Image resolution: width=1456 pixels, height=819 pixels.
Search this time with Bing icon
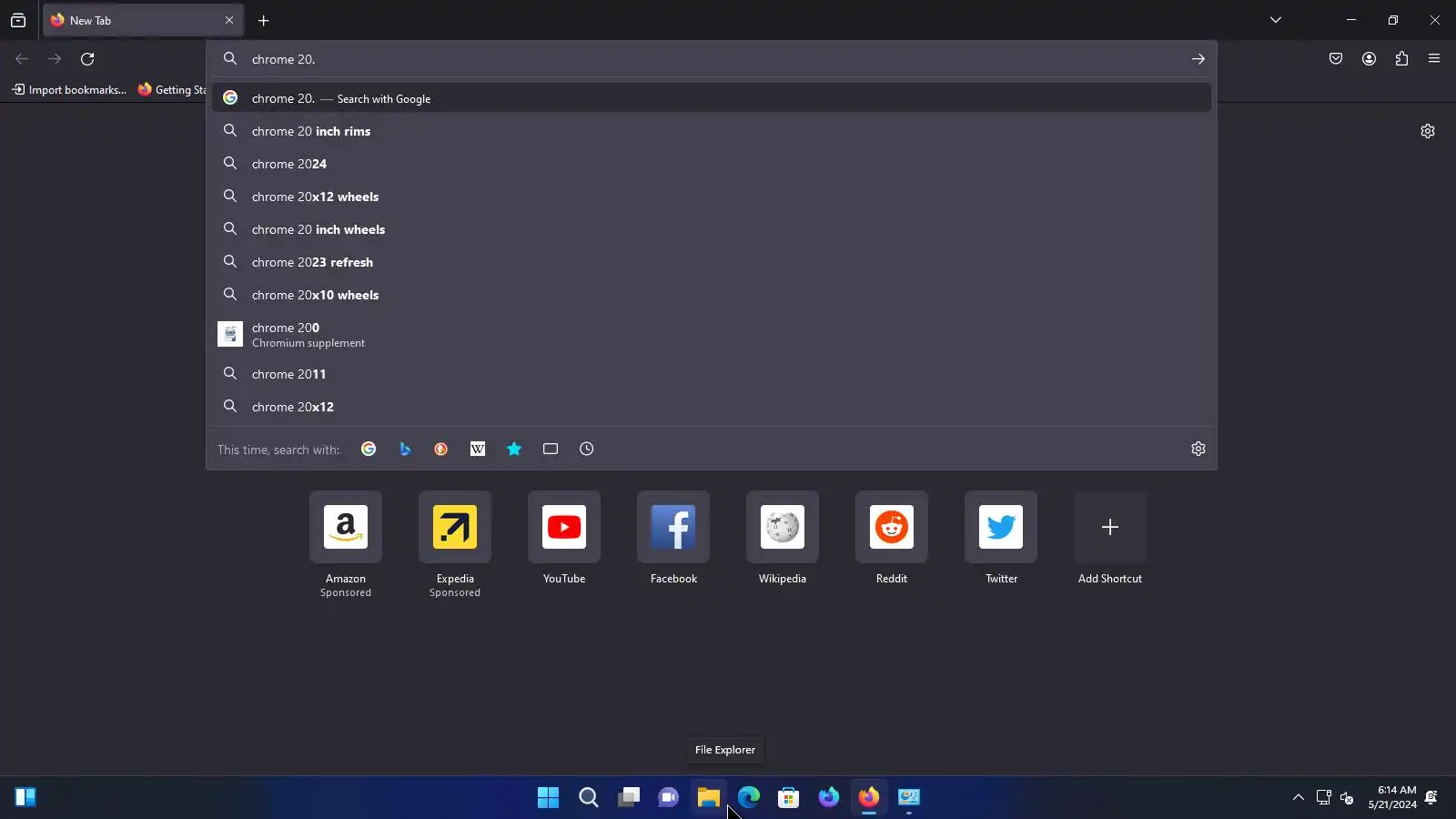pos(405,449)
